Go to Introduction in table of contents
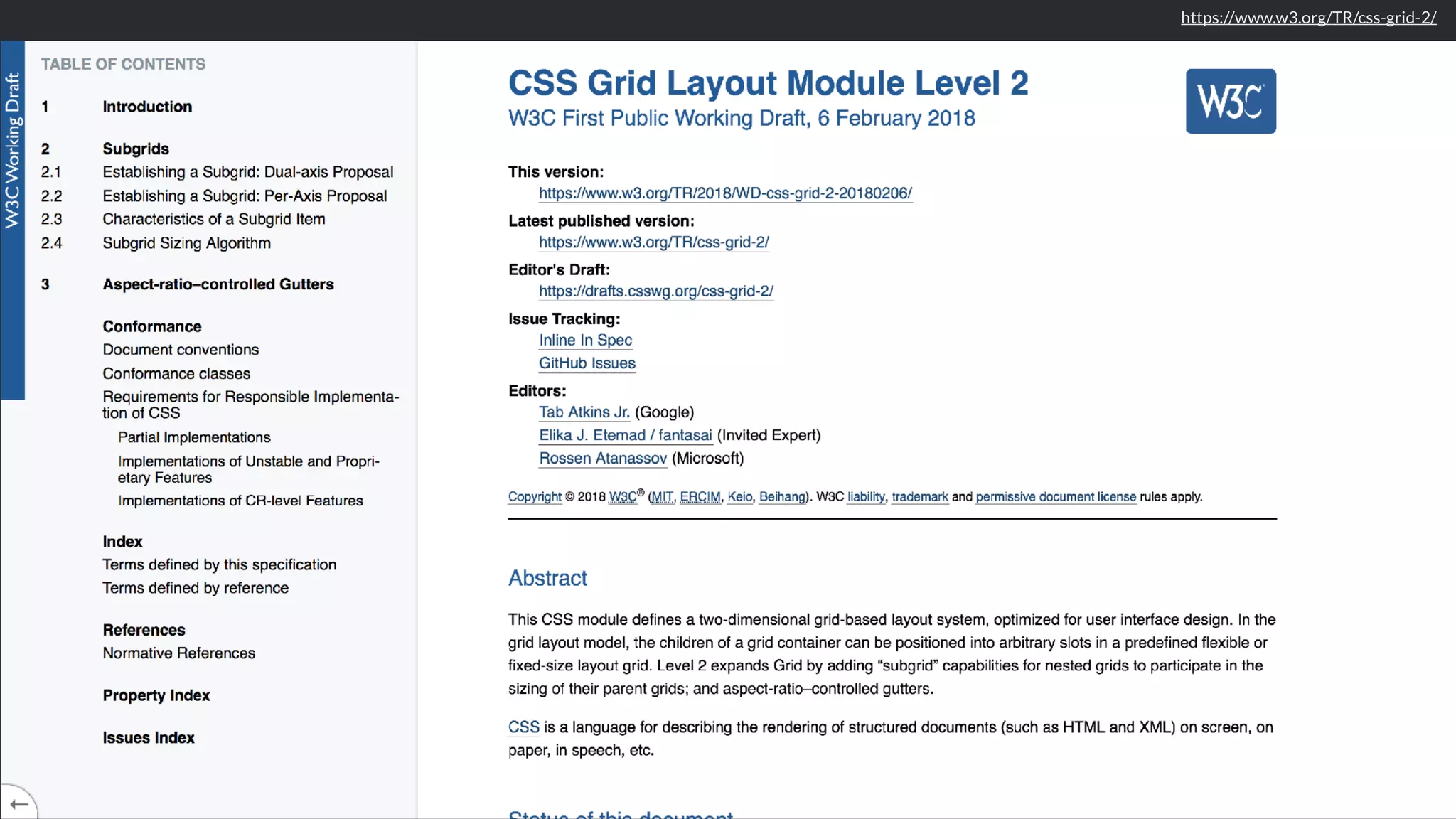Image resolution: width=1456 pixels, height=819 pixels. pos(147,107)
